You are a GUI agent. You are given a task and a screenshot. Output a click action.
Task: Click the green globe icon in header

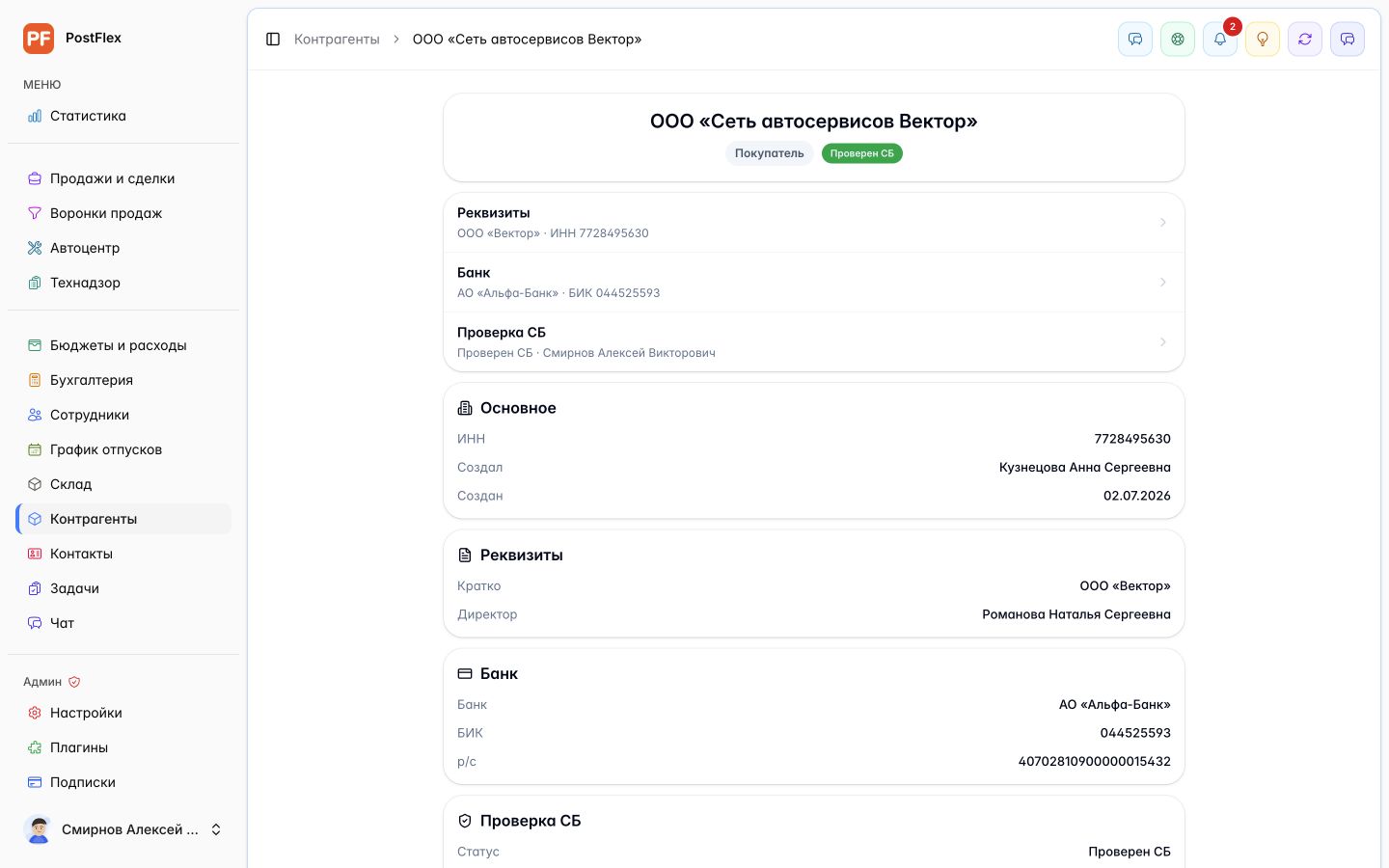point(1178,40)
